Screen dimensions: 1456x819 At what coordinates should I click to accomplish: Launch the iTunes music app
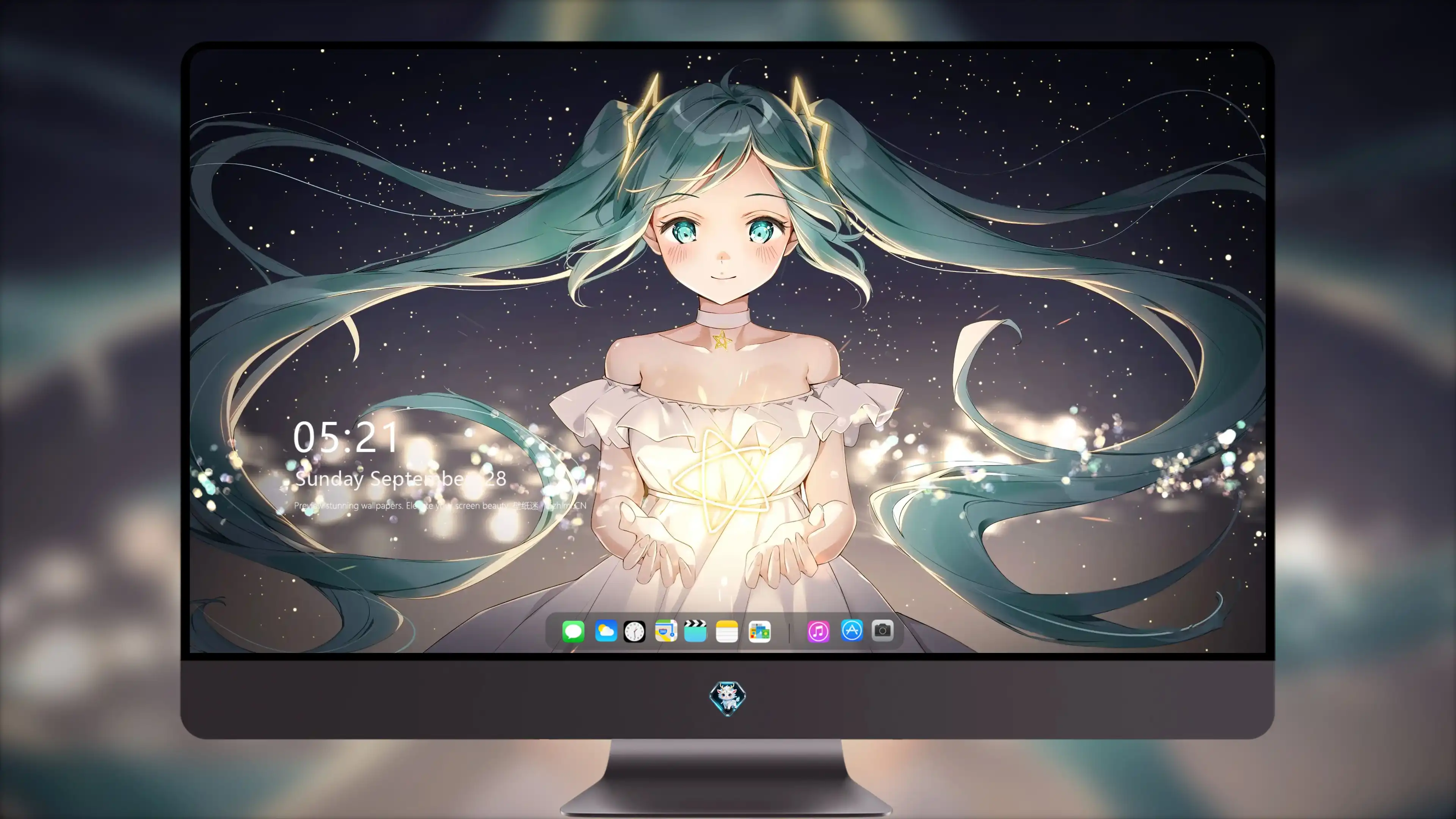pos(819,631)
